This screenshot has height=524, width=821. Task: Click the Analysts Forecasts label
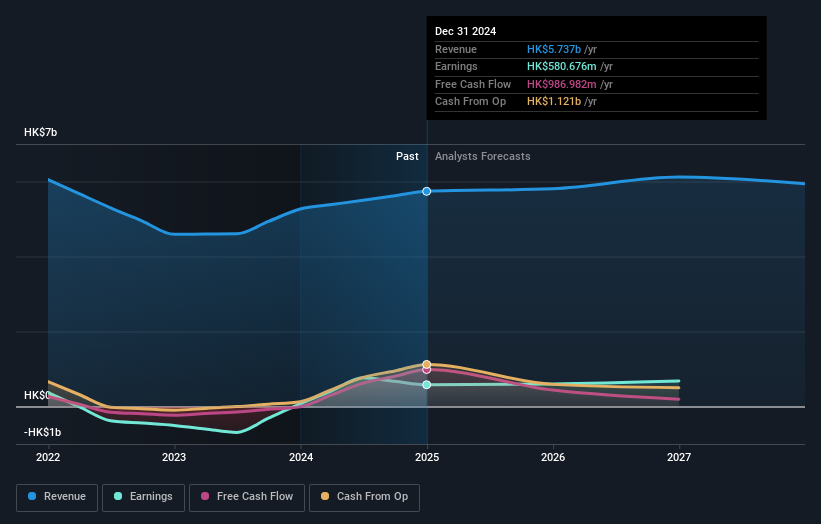click(x=483, y=157)
